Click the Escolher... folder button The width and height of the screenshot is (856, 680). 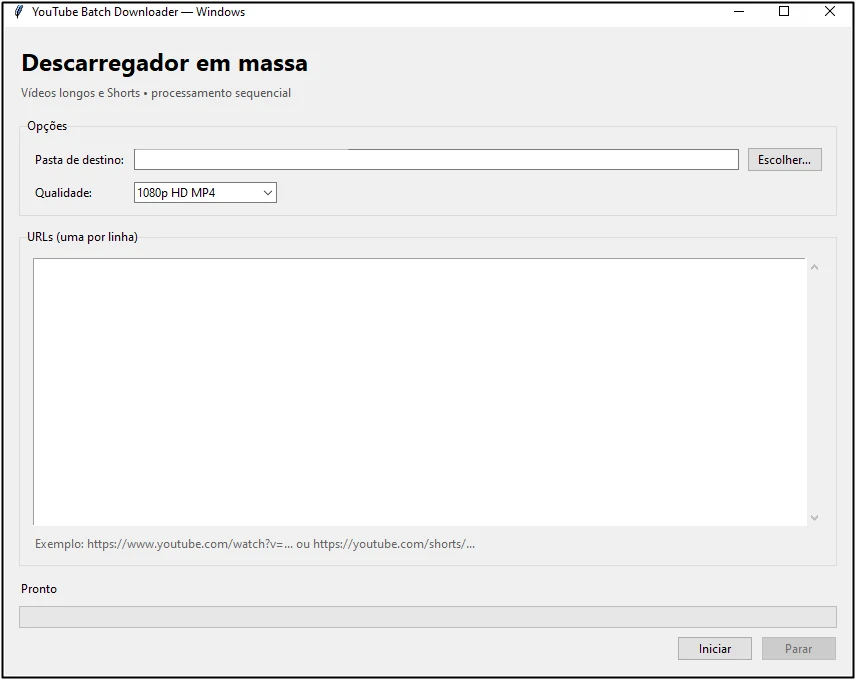(784, 160)
